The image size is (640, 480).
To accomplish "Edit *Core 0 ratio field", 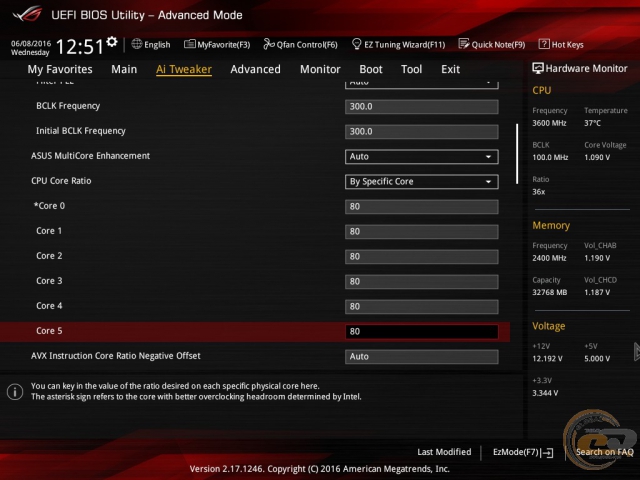I will 422,207.
